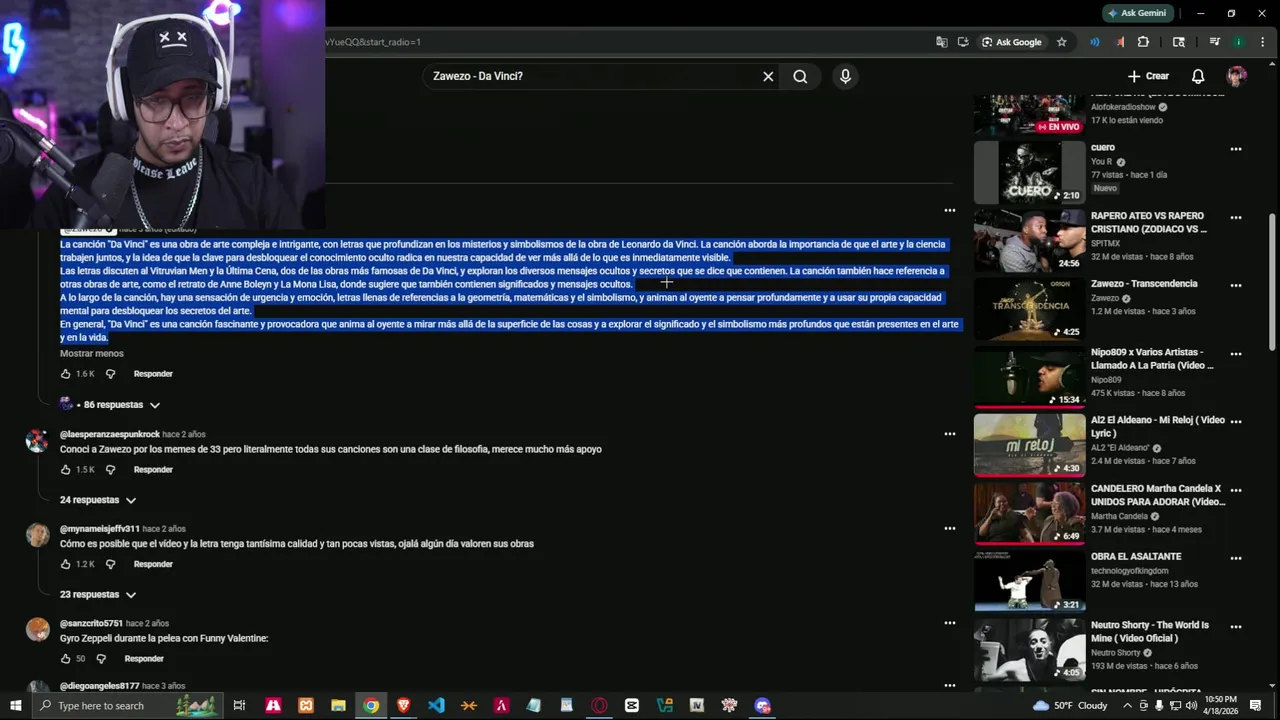
Task: Open the Nipo809 Llamado A La Patria thumbnail
Action: coord(1029,377)
